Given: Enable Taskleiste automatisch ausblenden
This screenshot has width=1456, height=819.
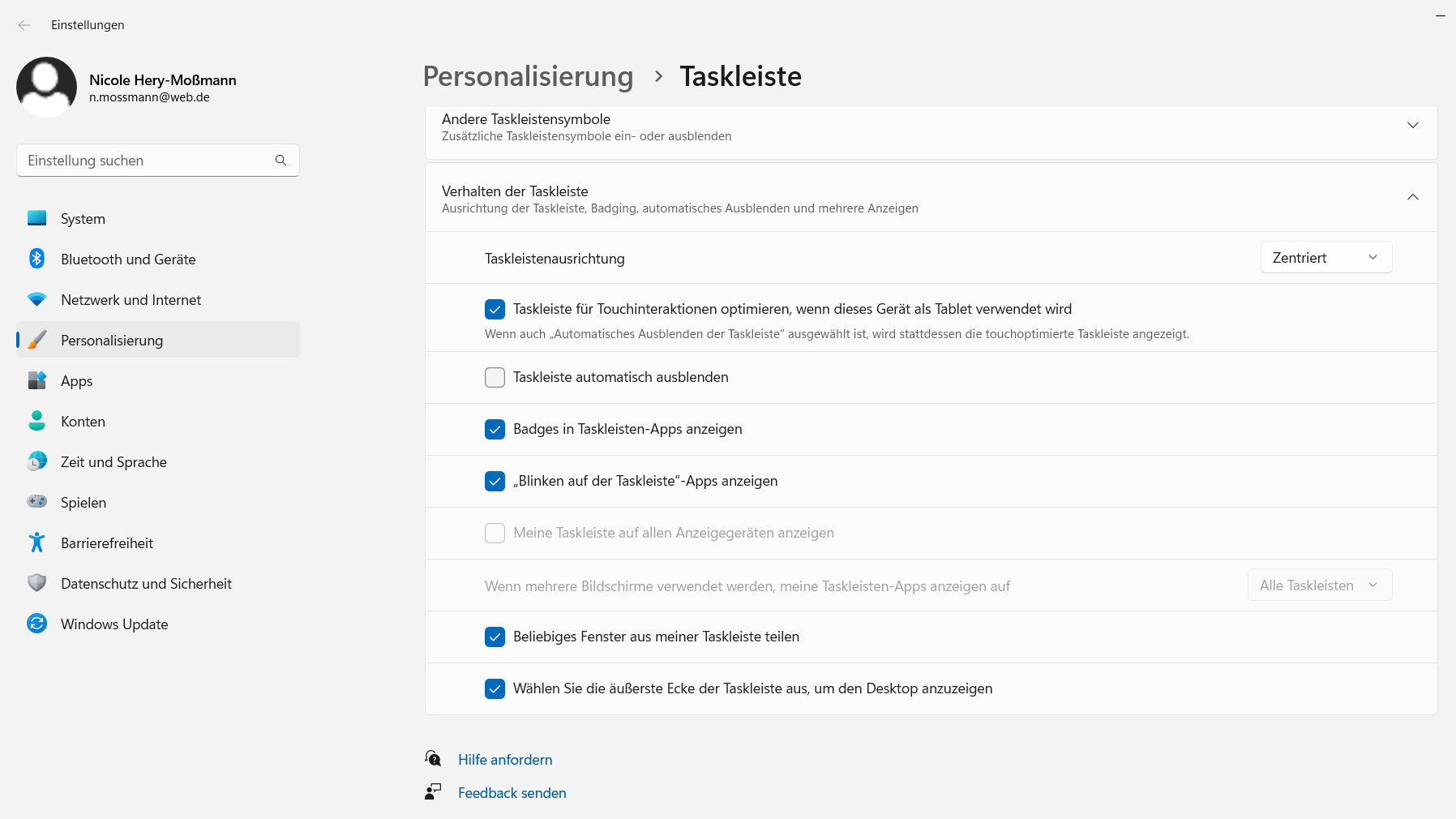Looking at the screenshot, I should [495, 377].
